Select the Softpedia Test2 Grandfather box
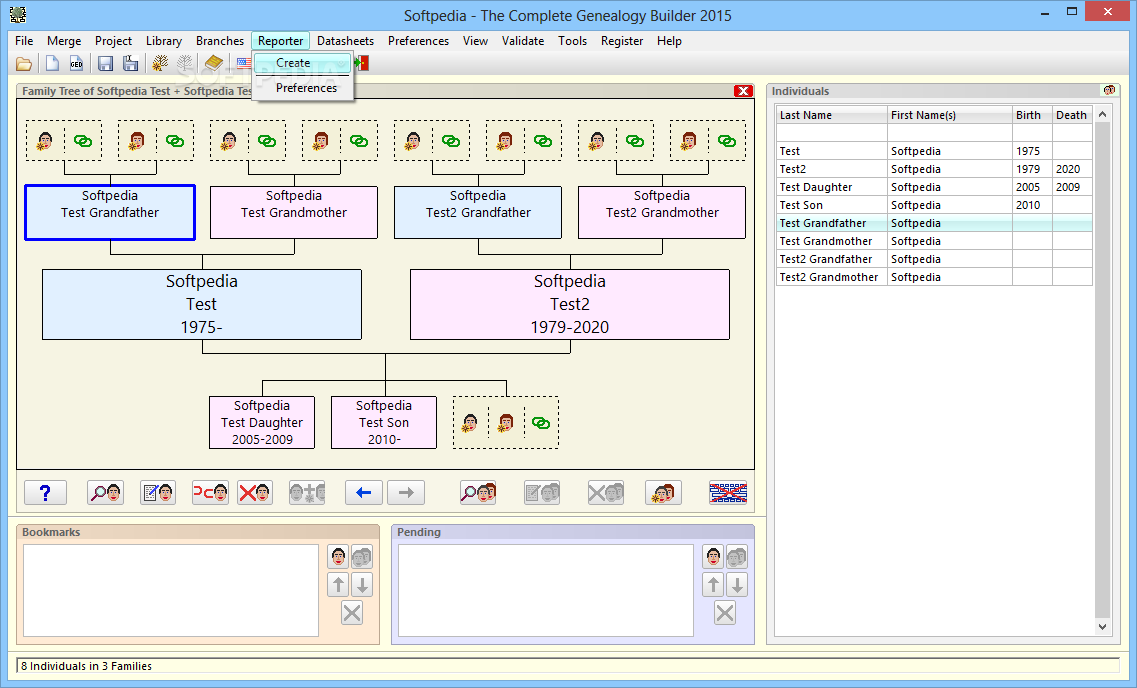The image size is (1137, 688). click(x=478, y=212)
